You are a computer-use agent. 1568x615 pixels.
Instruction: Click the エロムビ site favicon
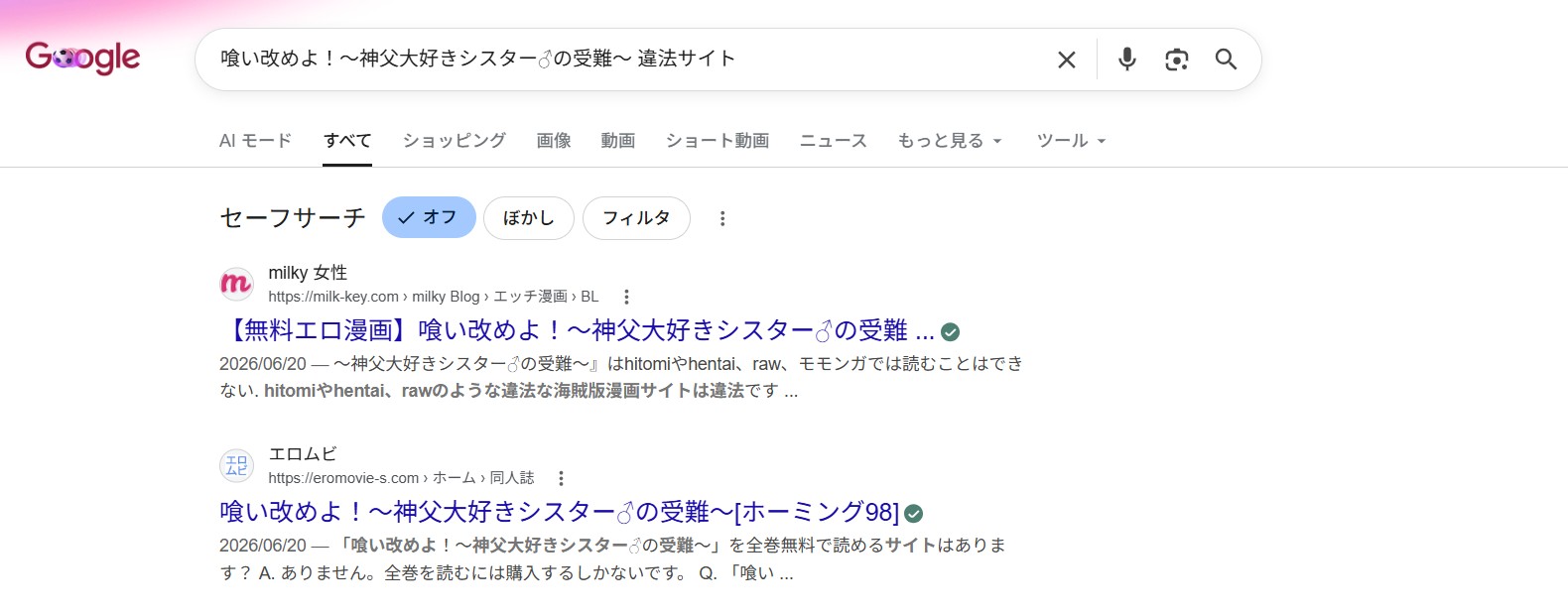point(236,466)
